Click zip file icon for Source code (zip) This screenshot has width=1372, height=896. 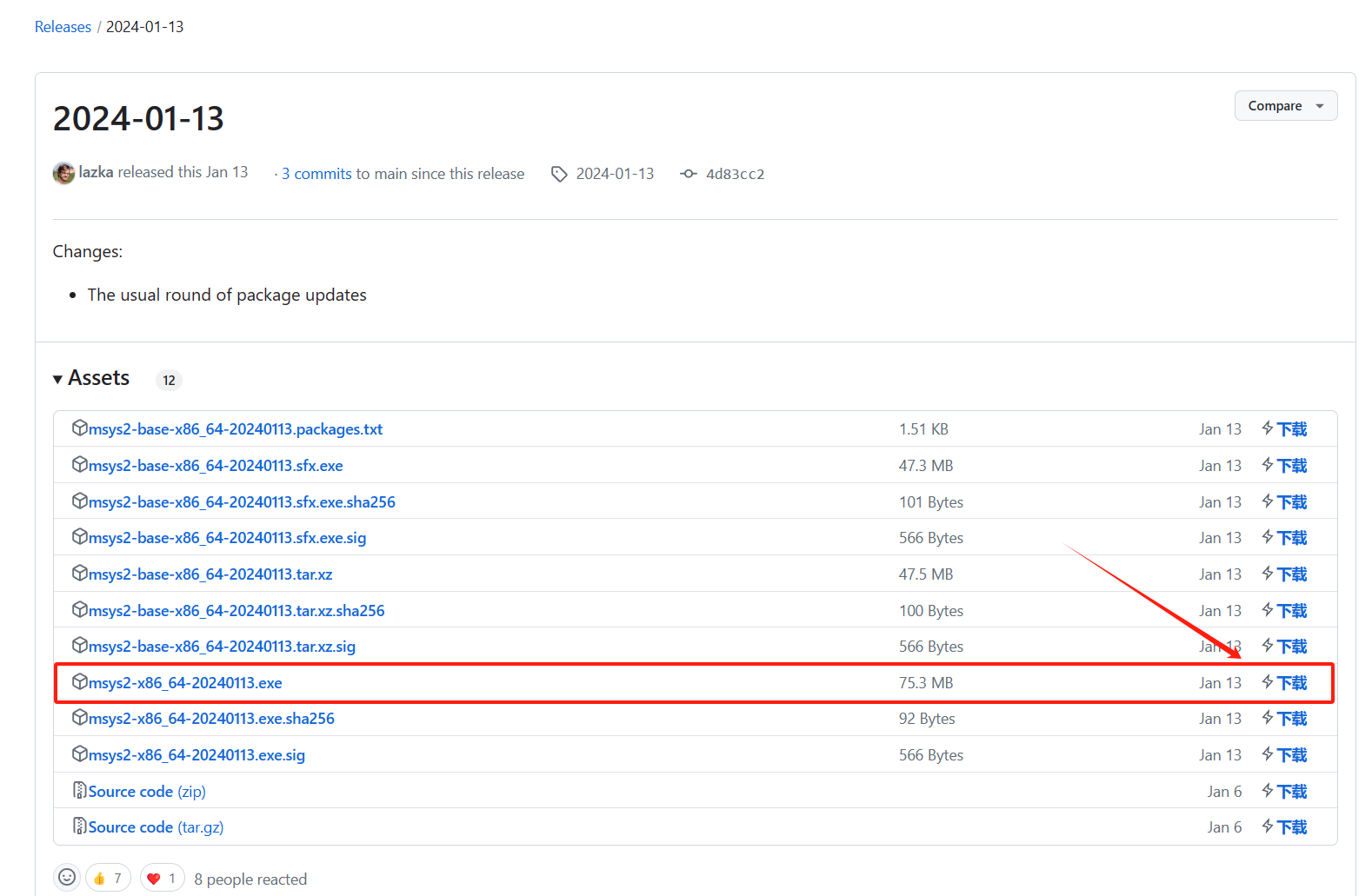80,790
